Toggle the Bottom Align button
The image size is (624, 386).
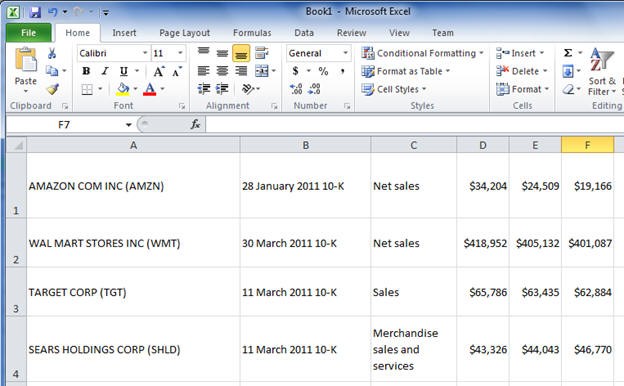tap(241, 53)
